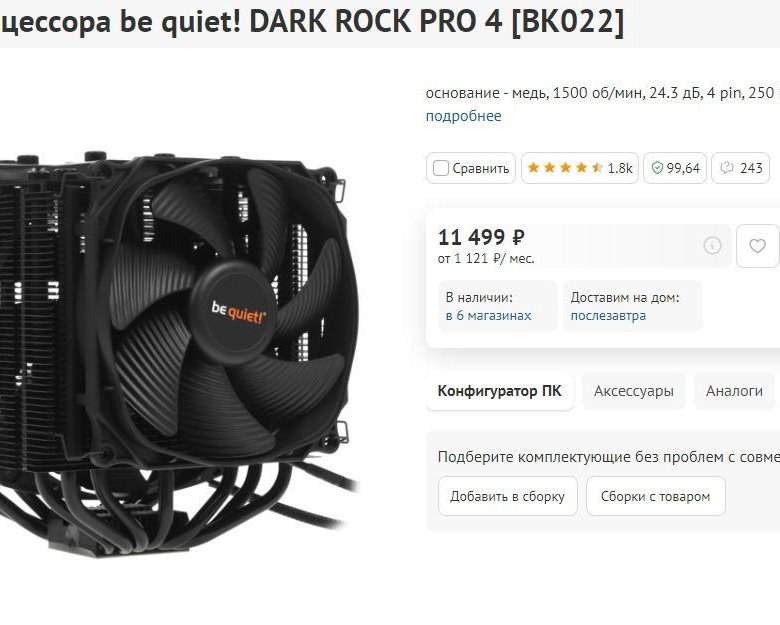Open the star rating 1.8k reviews
The width and height of the screenshot is (780, 625).
580,168
